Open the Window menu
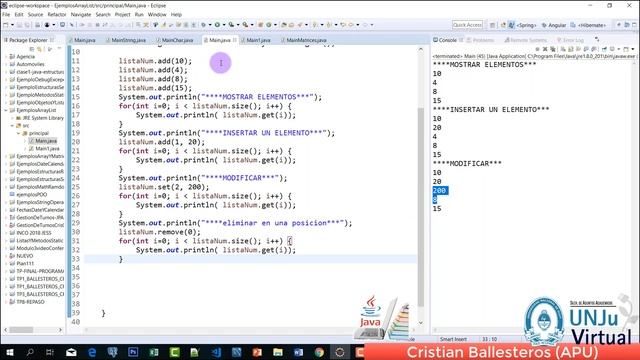 (x=157, y=14)
